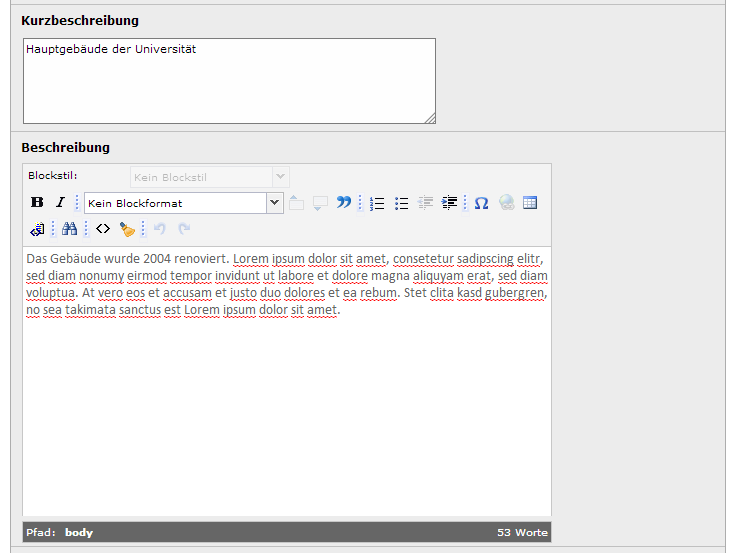Insert a bulleted list
Viewport: 739px width, 553px height.
[x=401, y=203]
